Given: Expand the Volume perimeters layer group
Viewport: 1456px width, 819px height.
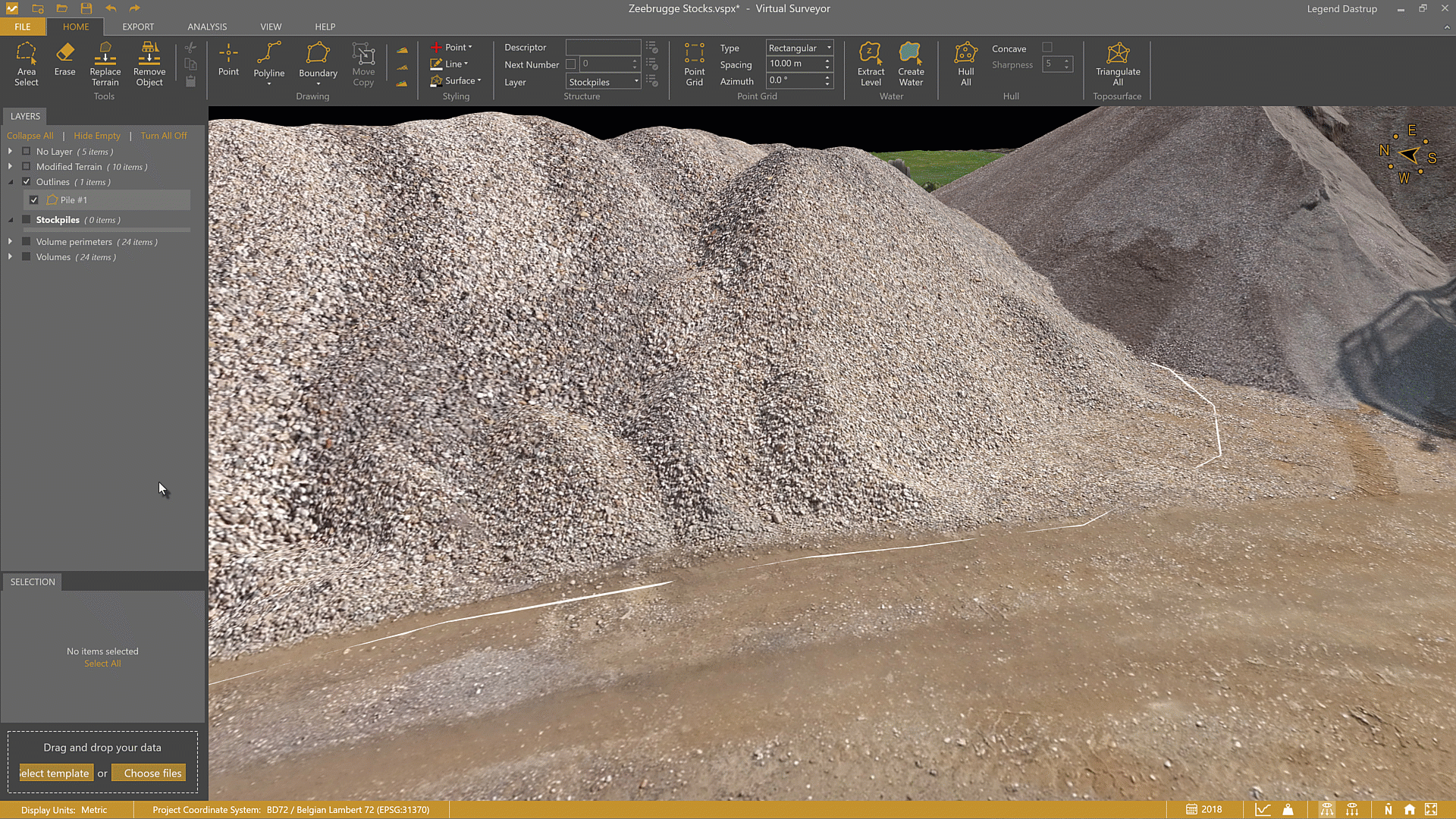Looking at the screenshot, I should coord(10,241).
